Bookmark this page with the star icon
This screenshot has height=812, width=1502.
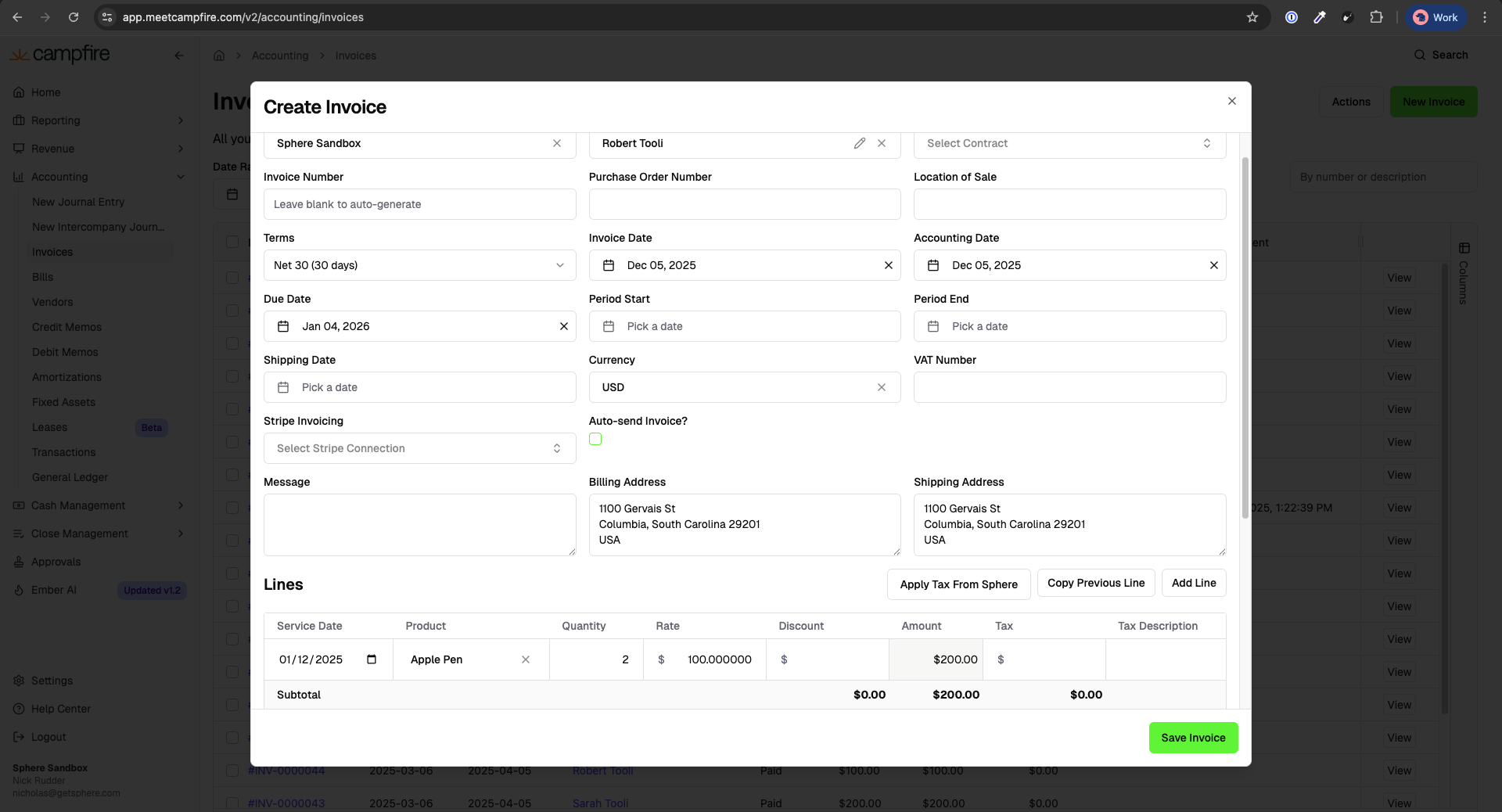pyautogui.click(x=1252, y=17)
